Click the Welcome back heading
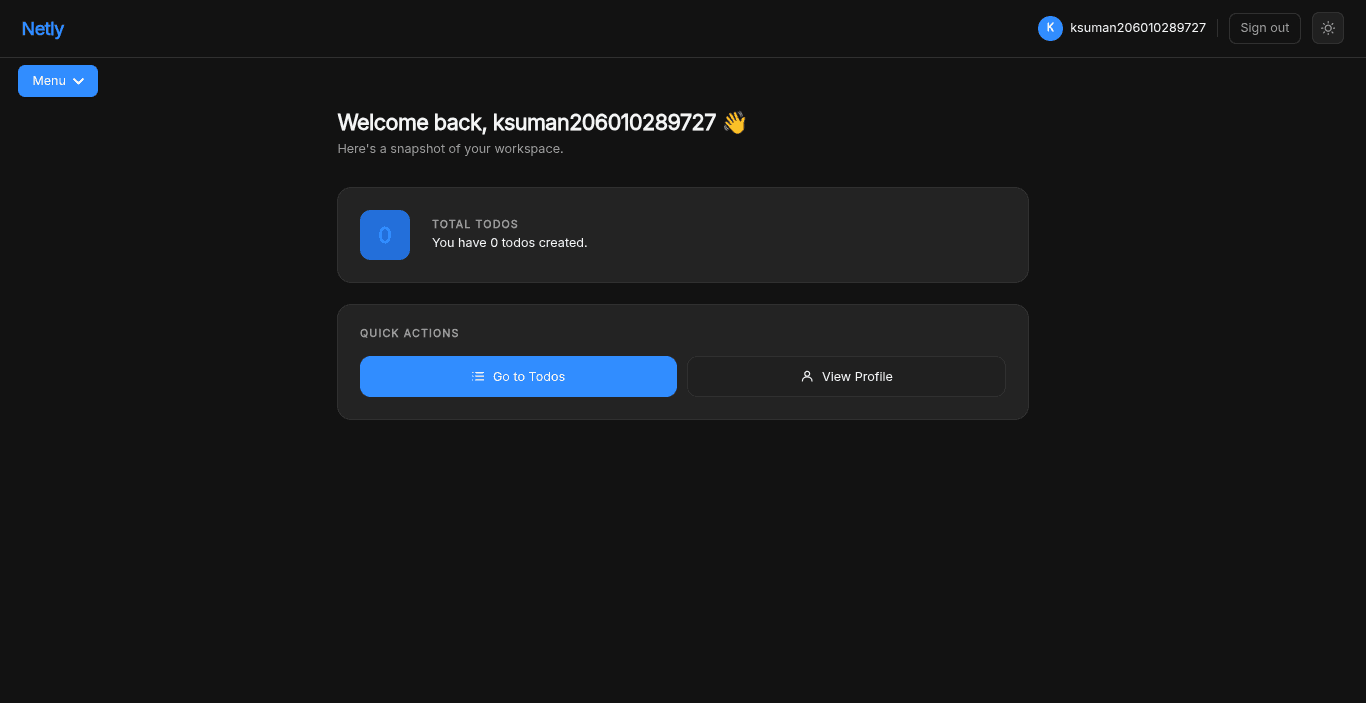The image size is (1366, 703). click(527, 123)
